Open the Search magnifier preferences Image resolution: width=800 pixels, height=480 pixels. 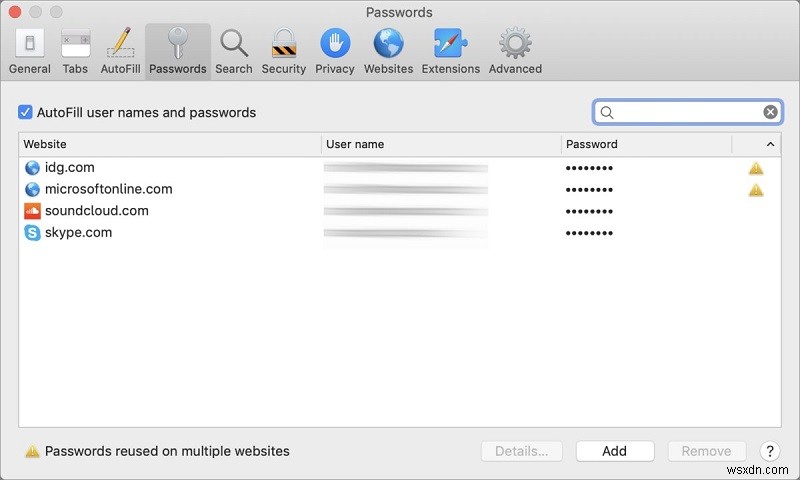[234, 52]
